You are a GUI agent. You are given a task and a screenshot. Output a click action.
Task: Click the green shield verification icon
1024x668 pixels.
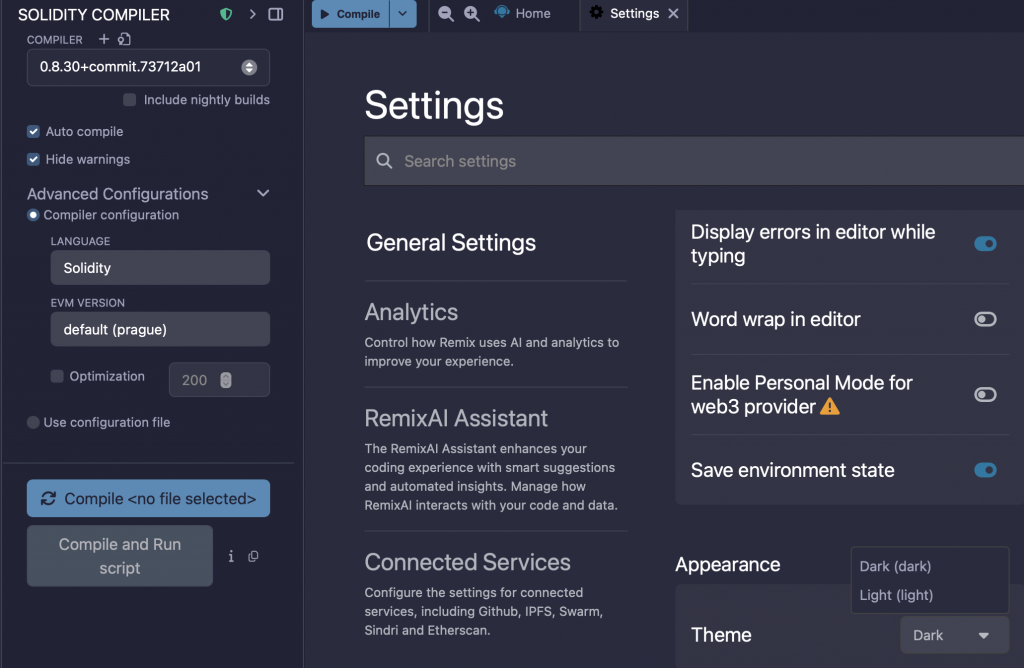click(x=226, y=15)
